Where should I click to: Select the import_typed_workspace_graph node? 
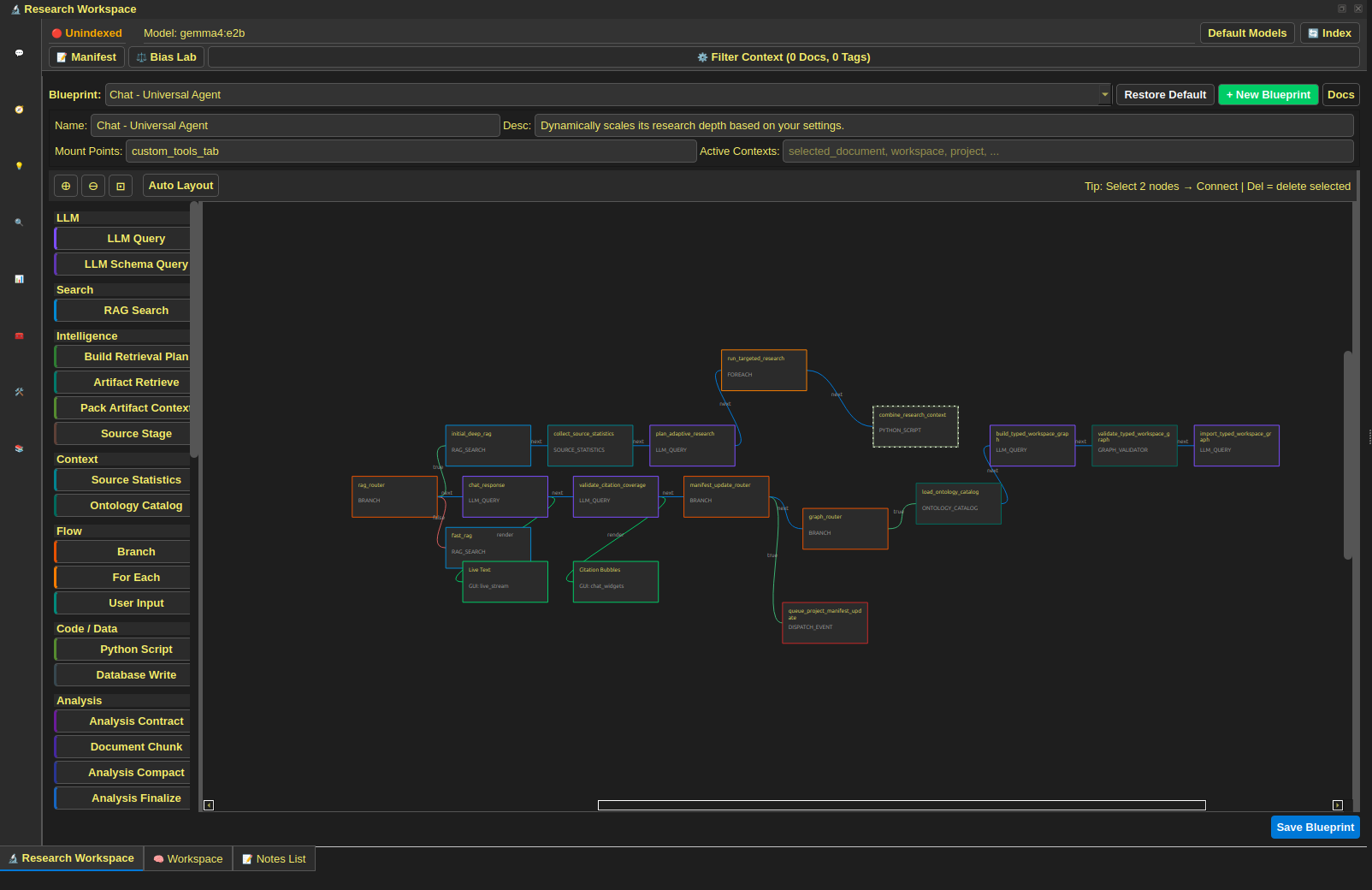coord(1237,446)
